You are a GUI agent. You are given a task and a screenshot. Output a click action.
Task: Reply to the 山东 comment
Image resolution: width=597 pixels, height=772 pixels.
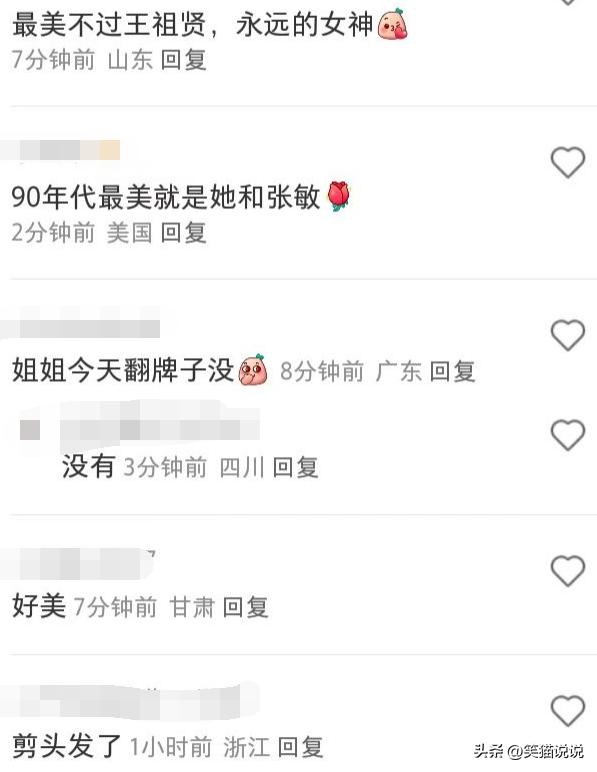[x=184, y=60]
